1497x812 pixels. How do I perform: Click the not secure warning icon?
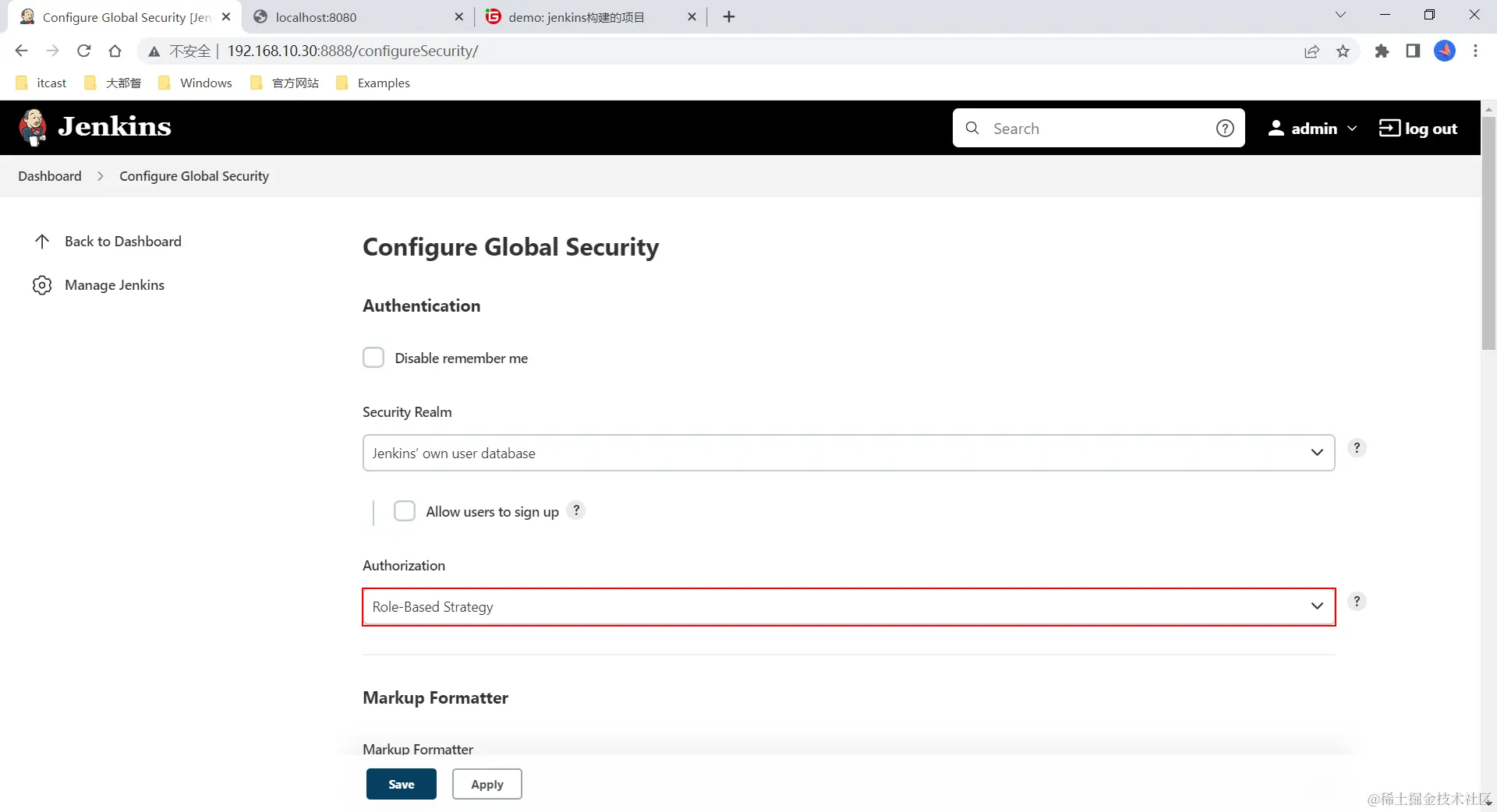coord(154,51)
